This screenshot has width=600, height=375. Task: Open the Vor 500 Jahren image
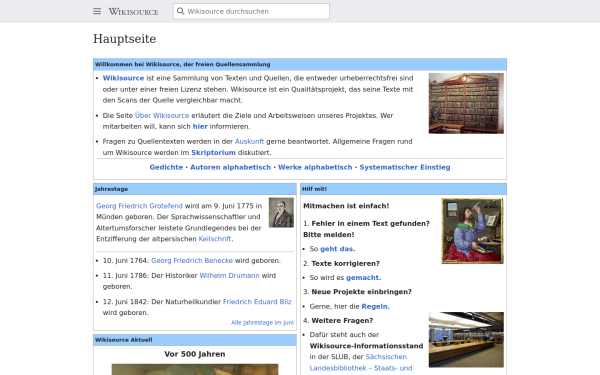[x=195, y=369]
